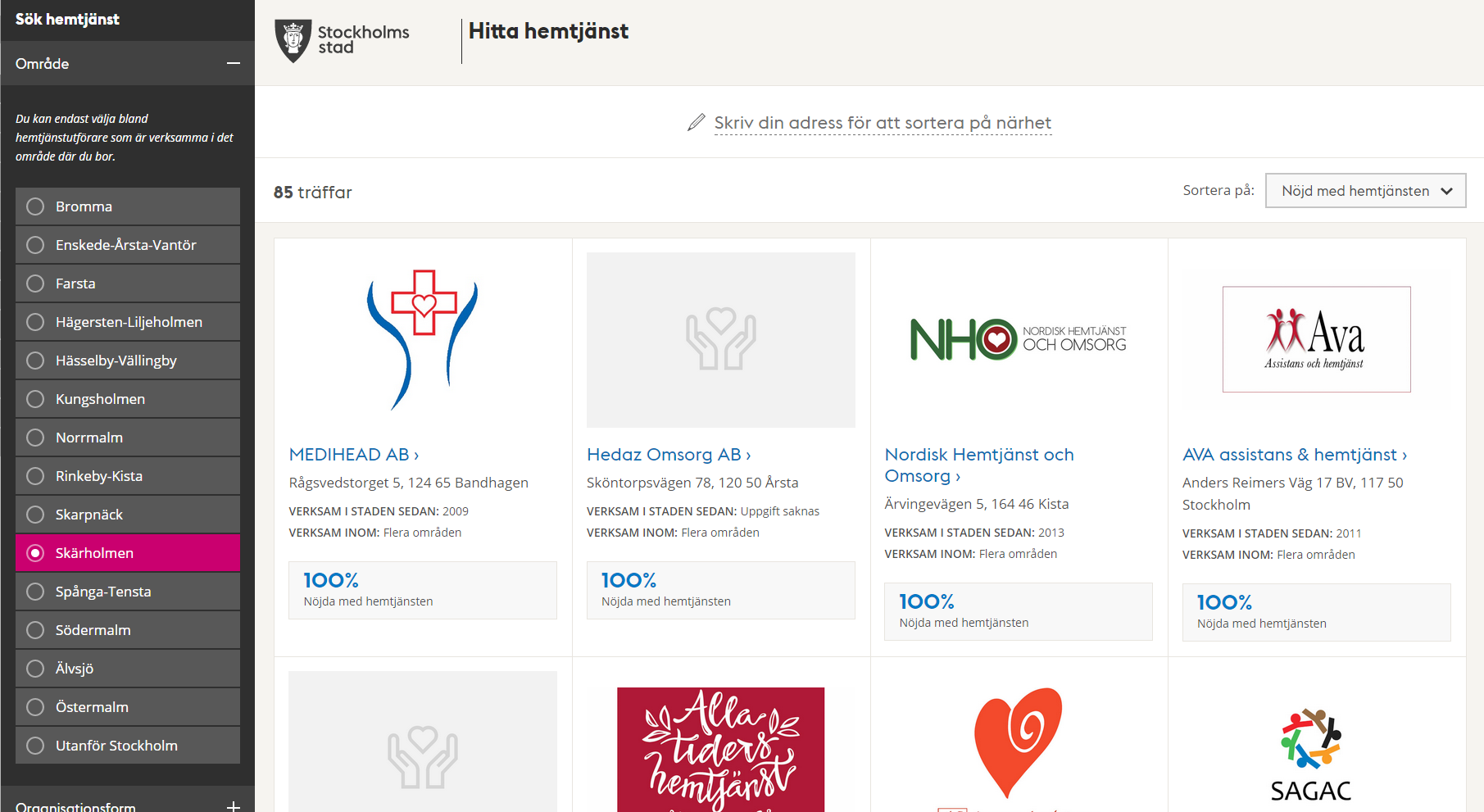Click address 'Sköntorpsvägen 78, 120 50 Årsta'
This screenshot has width=1484, height=812.
(x=692, y=483)
